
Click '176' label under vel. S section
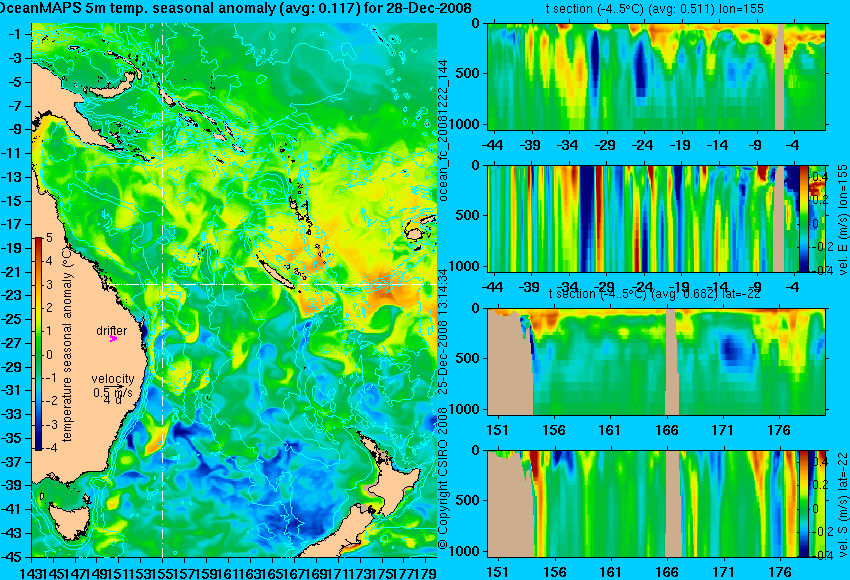tap(781, 572)
